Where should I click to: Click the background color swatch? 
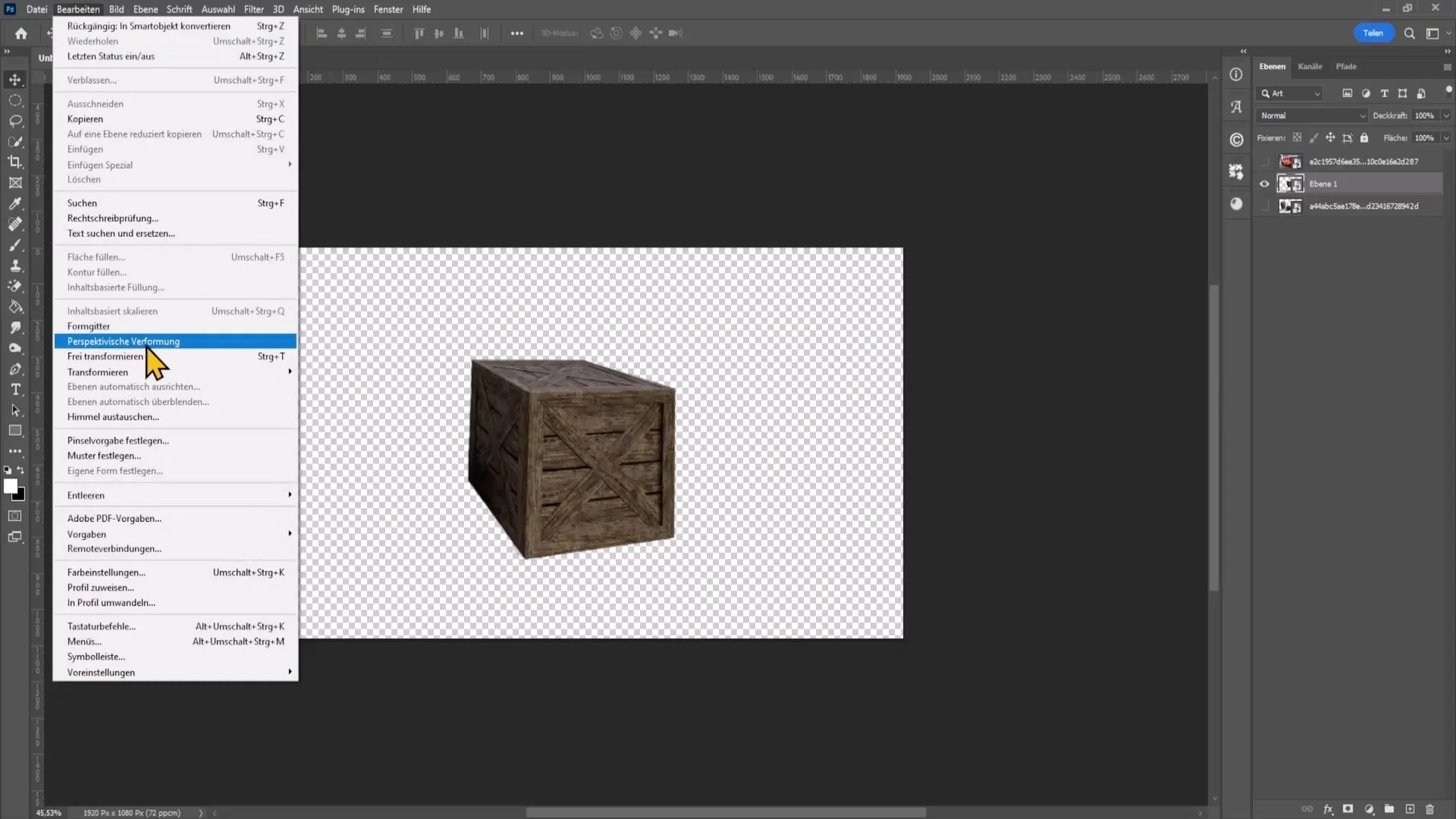[x=20, y=497]
